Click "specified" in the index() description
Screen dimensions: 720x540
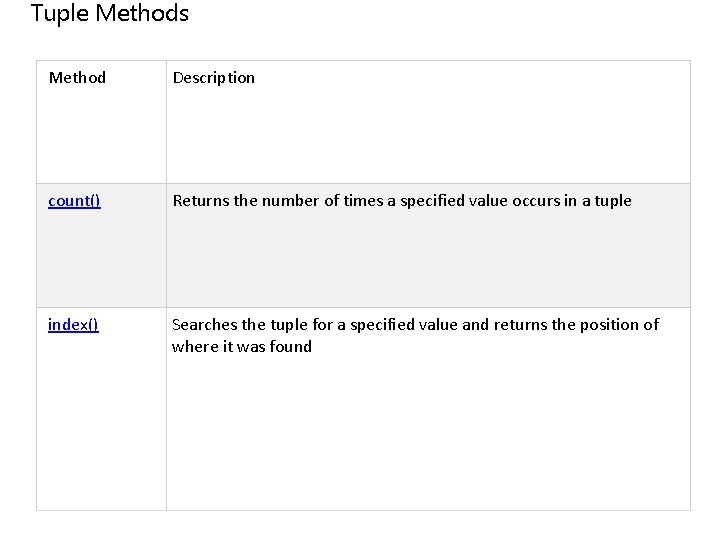pyautogui.click(x=379, y=325)
